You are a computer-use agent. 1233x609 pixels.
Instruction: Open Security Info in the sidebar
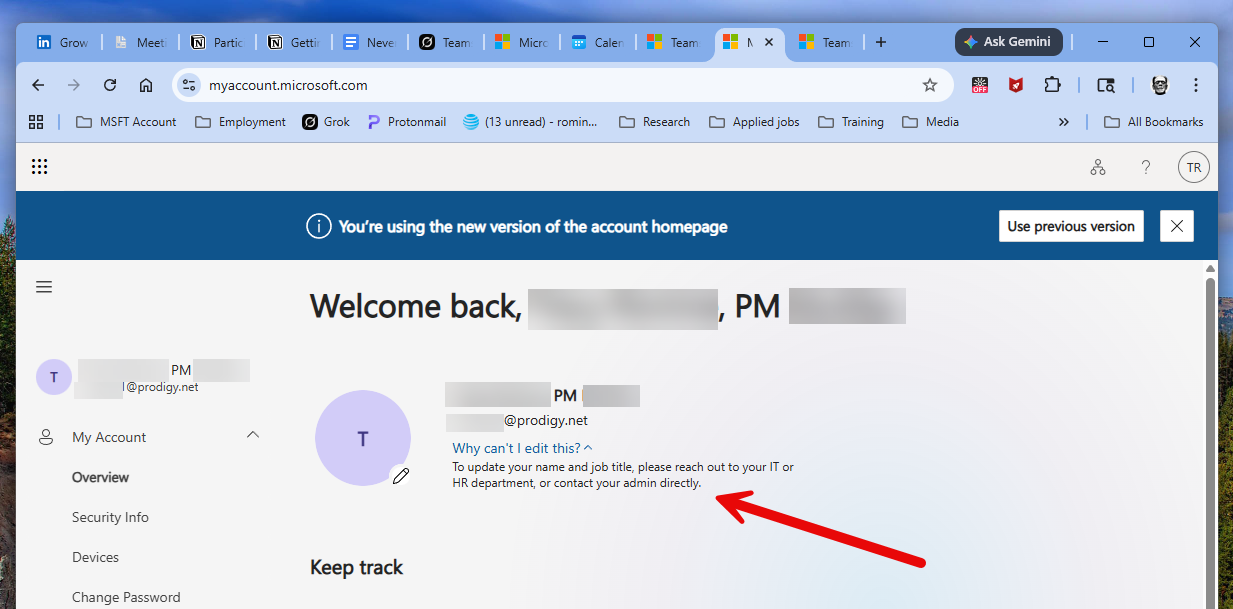click(110, 517)
